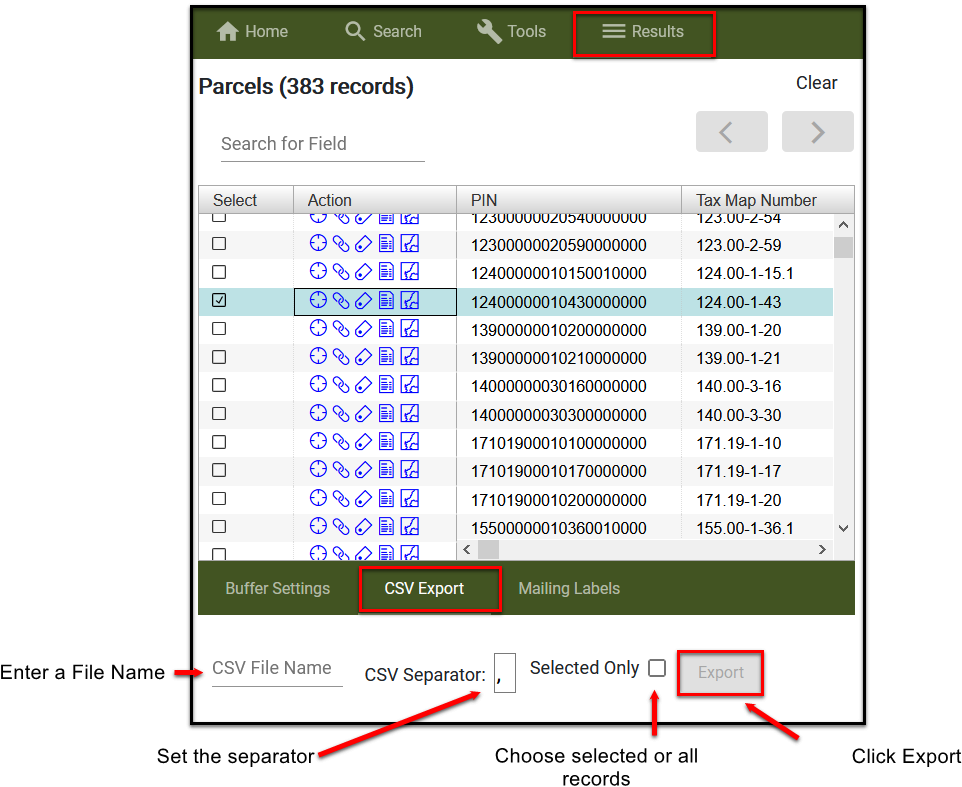962x787 pixels.
Task: Click link icon in row 171.19-1-17
Action: (341, 470)
